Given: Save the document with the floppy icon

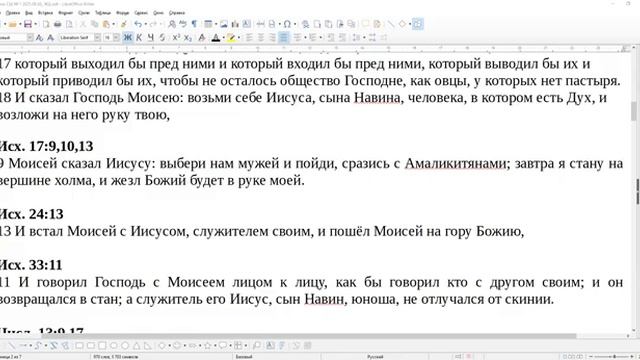Looking at the screenshot, I should (28, 24).
